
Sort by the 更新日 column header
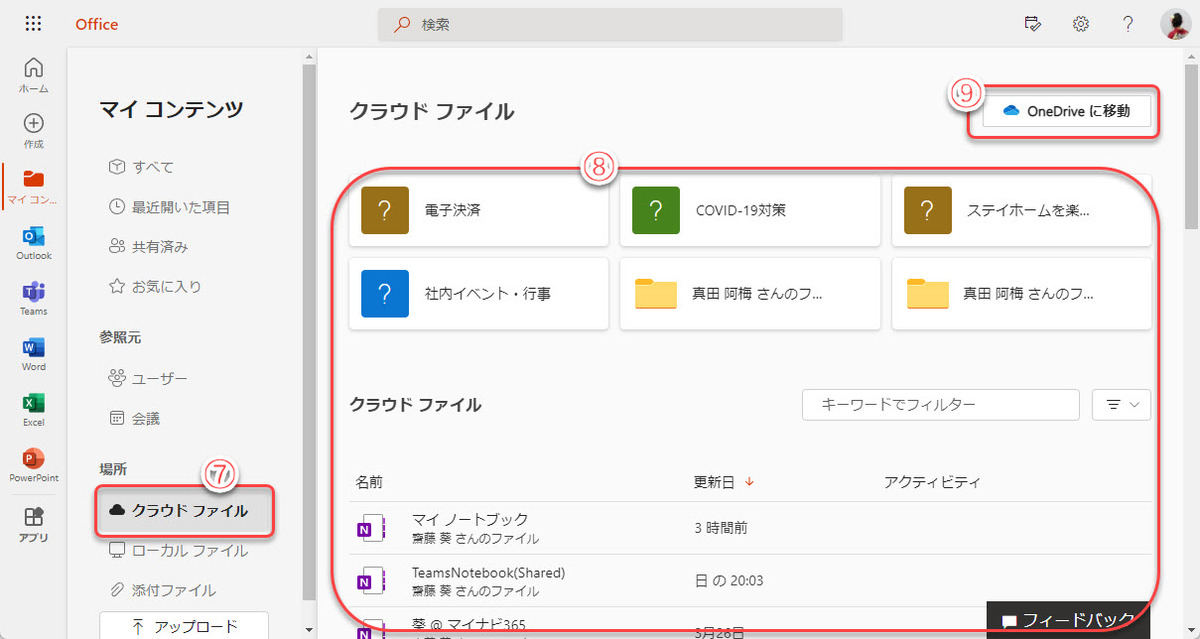coord(714,482)
